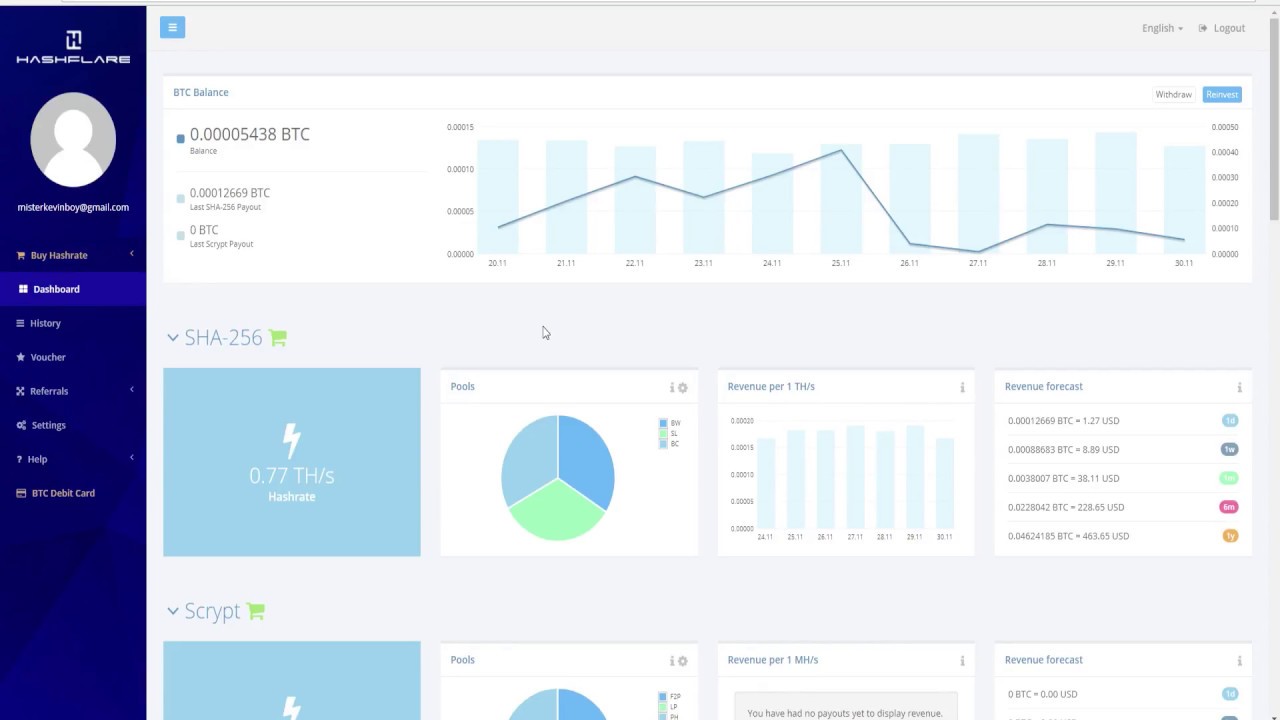1280x720 pixels.
Task: Click the green Scrypt shopping cart icon
Action: (x=256, y=611)
